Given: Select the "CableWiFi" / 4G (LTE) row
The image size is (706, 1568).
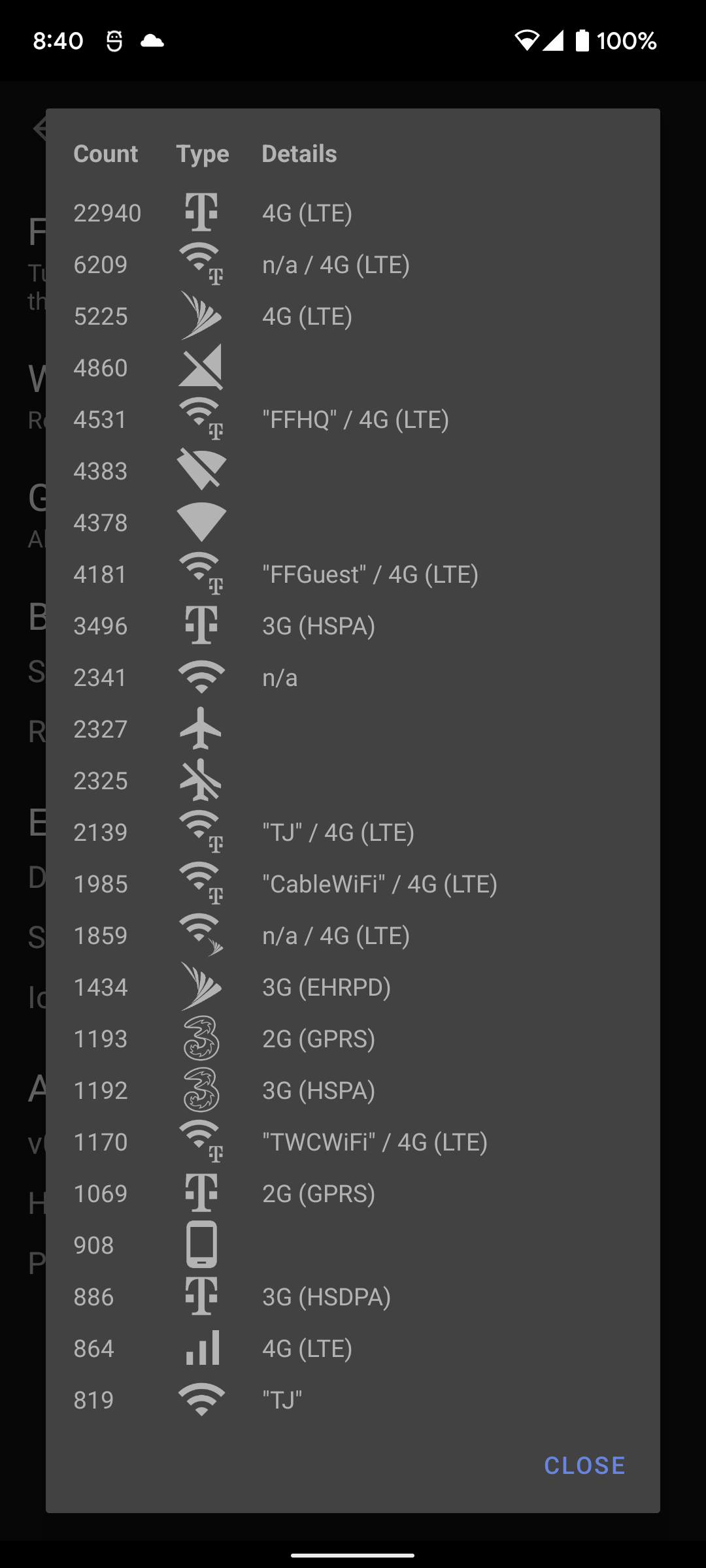Looking at the screenshot, I should 353,883.
